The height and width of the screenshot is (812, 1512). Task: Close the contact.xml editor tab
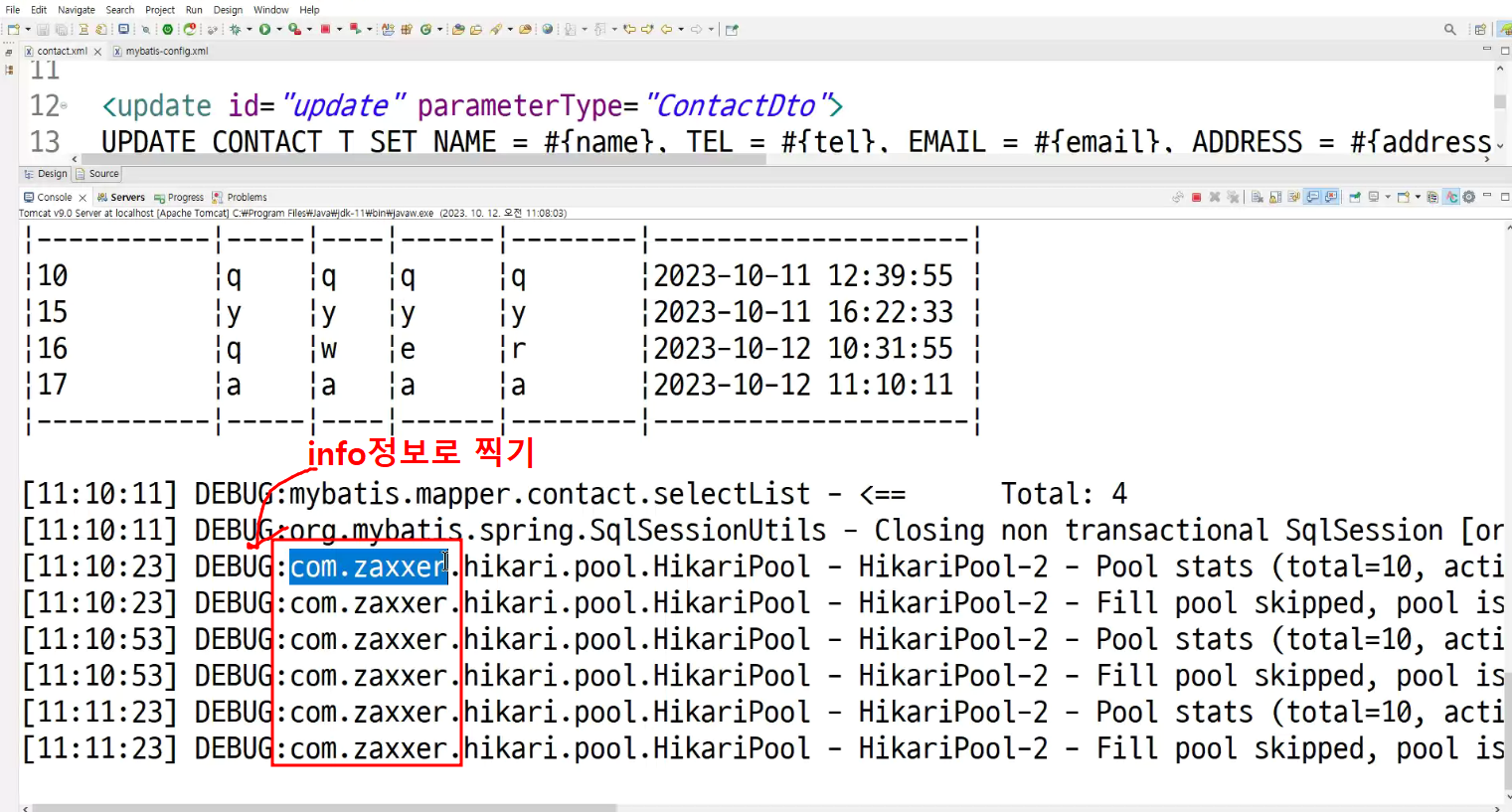97,52
